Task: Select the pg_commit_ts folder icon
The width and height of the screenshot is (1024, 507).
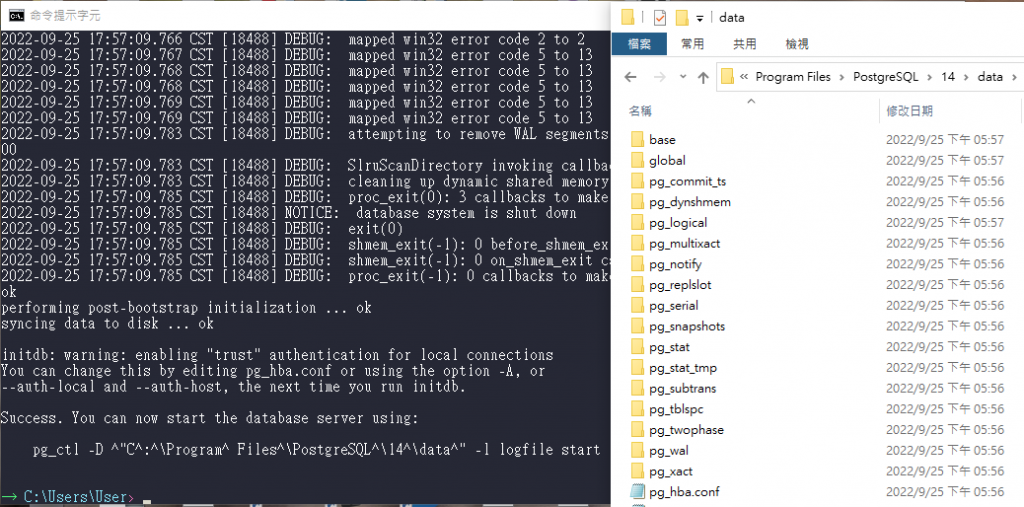Action: pos(638,181)
